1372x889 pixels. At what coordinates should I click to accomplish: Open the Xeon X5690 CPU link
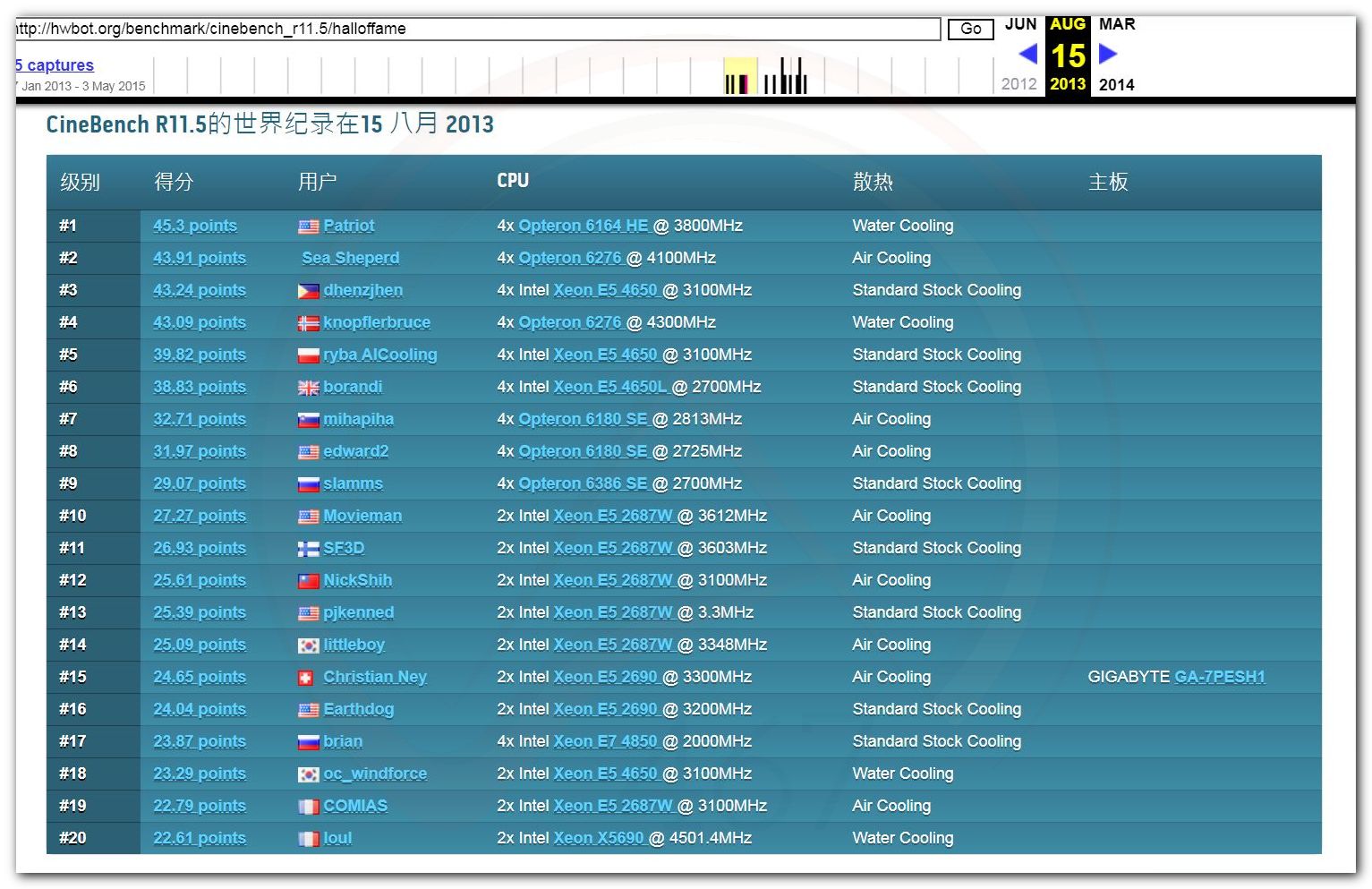click(599, 838)
